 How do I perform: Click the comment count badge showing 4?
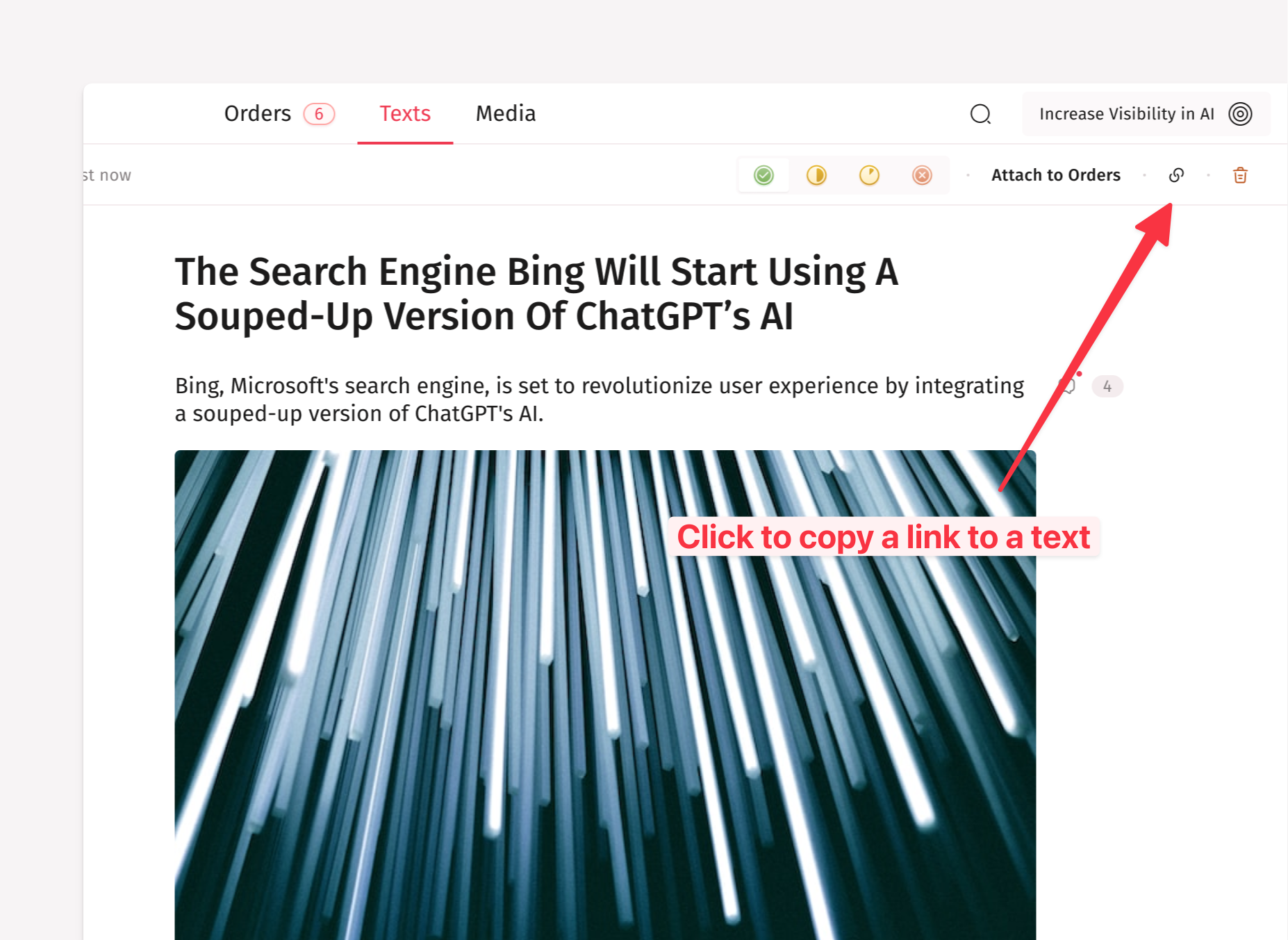click(x=1107, y=386)
